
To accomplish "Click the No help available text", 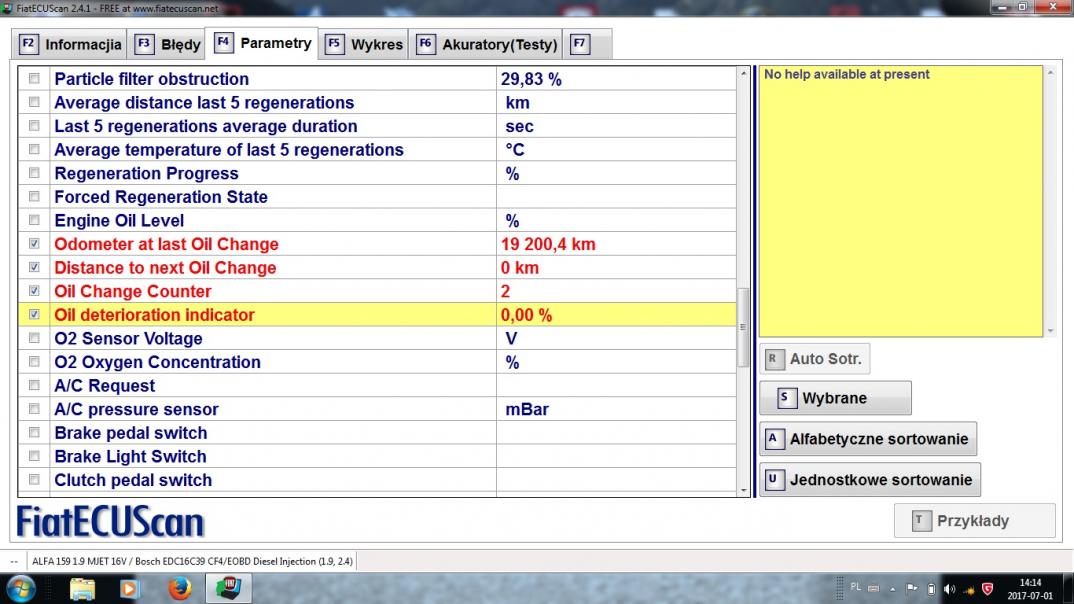I will 847,74.
